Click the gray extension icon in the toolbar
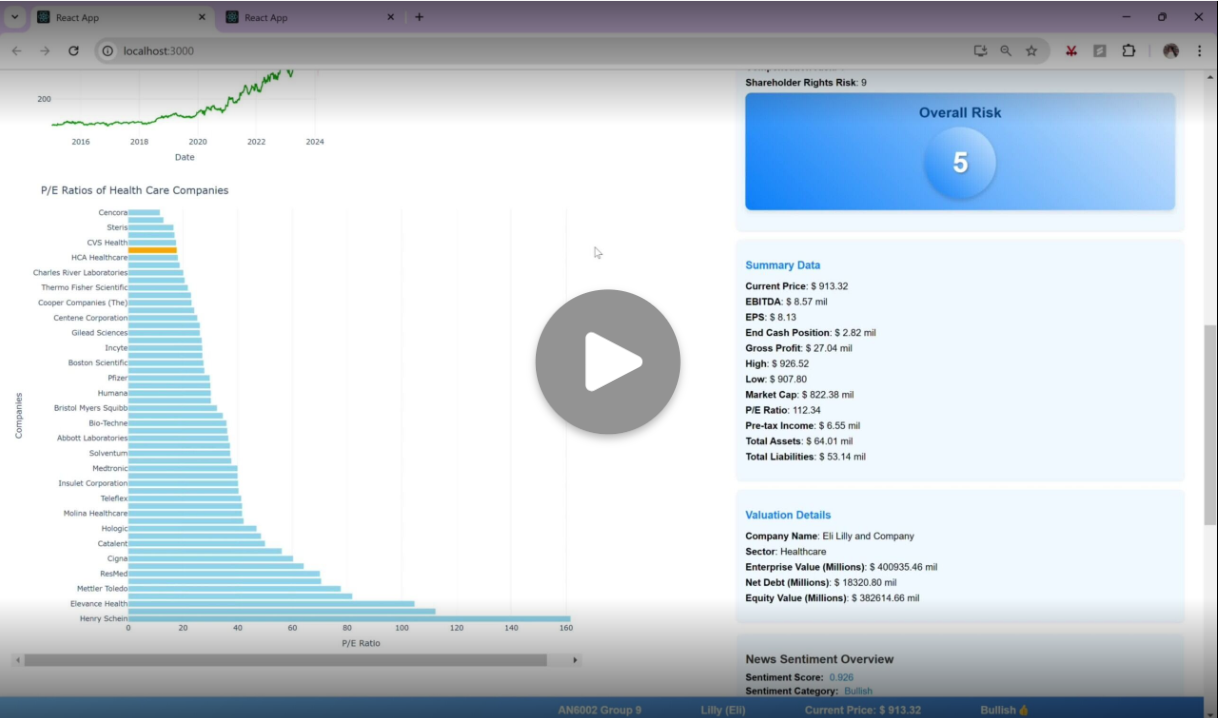Viewport: 1218px width, 718px height. (x=1101, y=51)
